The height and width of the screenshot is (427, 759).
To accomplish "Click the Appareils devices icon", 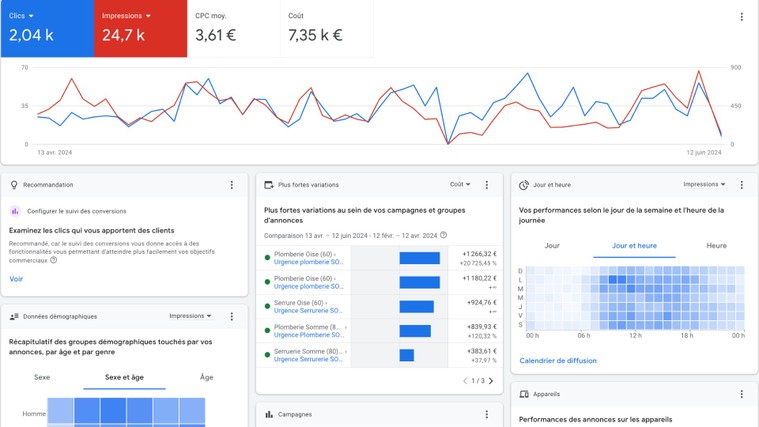I will tap(524, 394).
